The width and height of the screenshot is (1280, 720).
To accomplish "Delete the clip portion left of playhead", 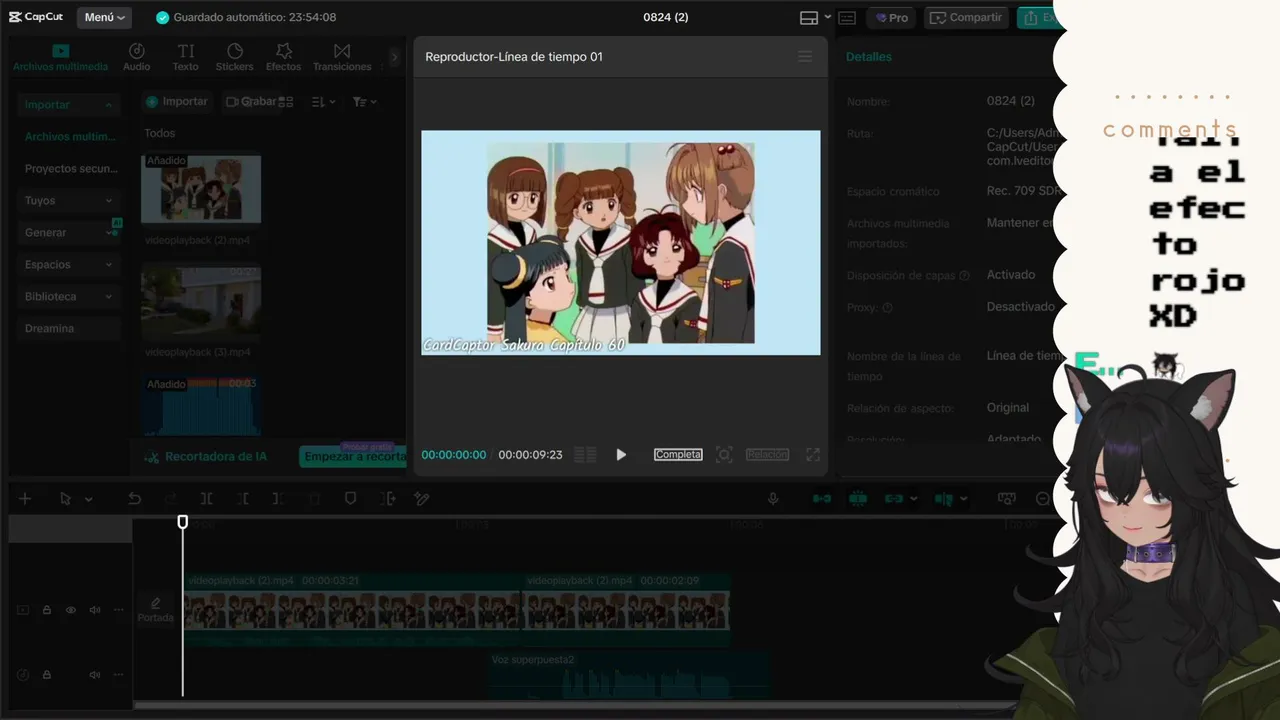I will pyautogui.click(x=242, y=498).
